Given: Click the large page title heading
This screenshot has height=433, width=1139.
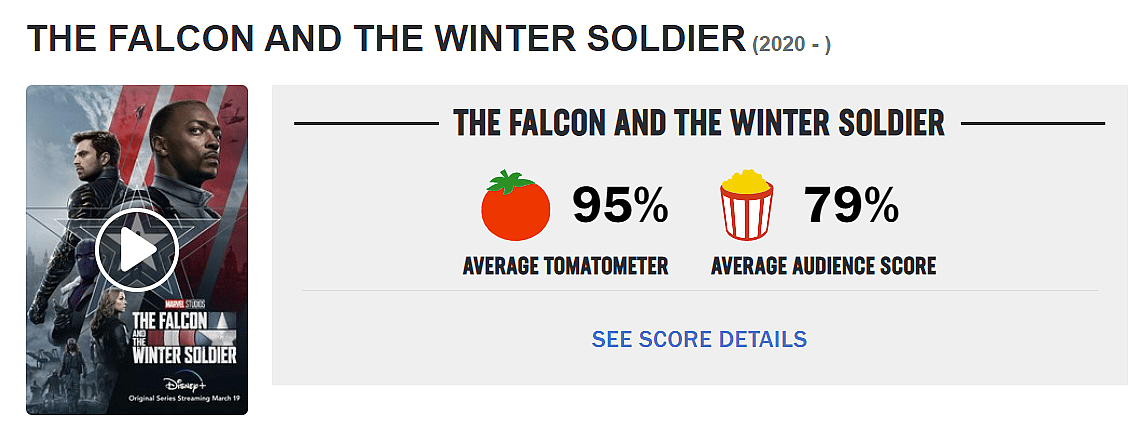Looking at the screenshot, I should (x=386, y=39).
